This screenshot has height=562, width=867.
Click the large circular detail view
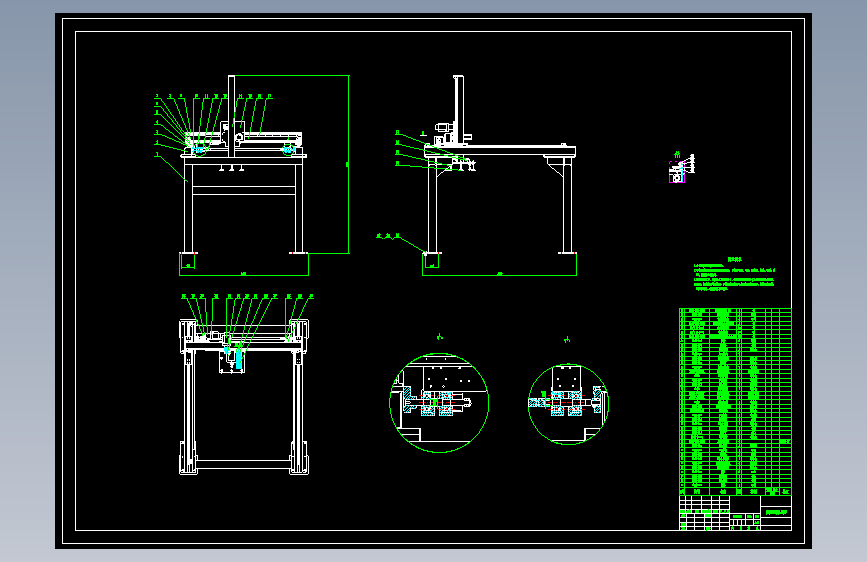click(x=439, y=403)
